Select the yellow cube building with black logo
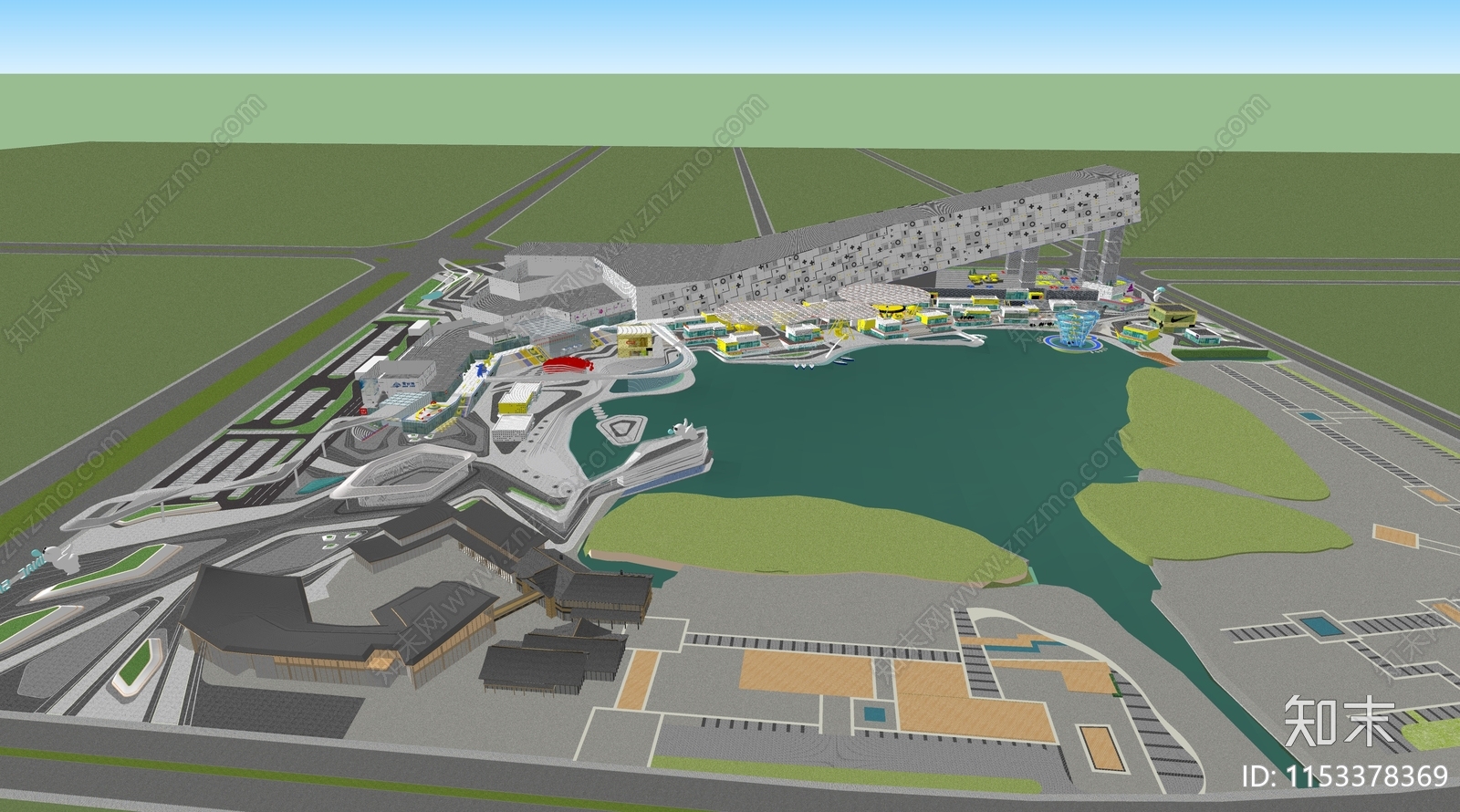The image size is (1460, 812). point(1173,316)
